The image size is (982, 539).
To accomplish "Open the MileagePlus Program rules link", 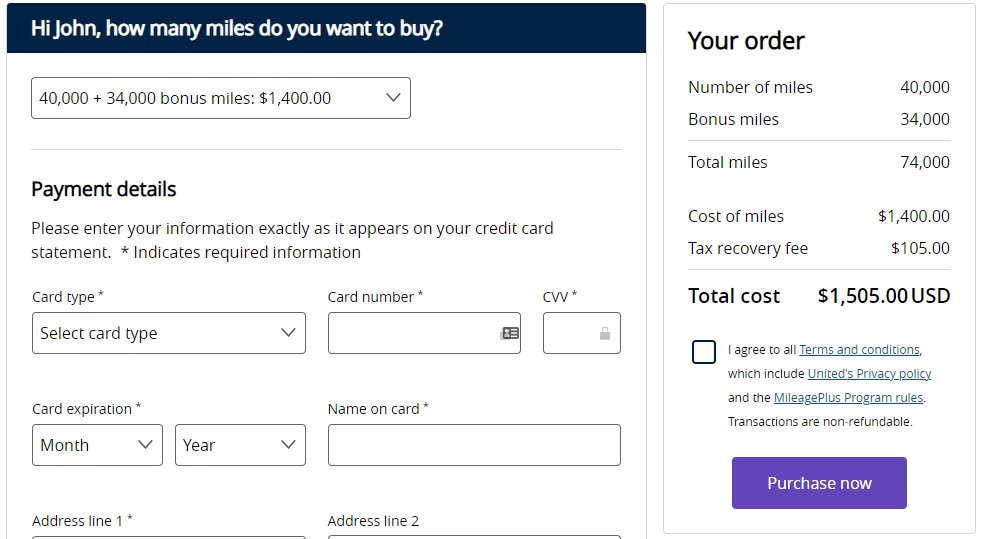I will [x=849, y=398].
